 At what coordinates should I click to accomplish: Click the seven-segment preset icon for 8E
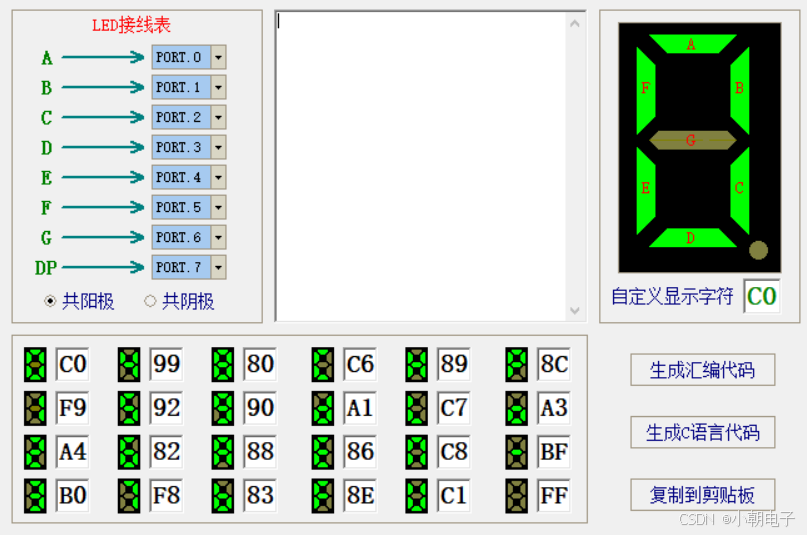pos(322,495)
